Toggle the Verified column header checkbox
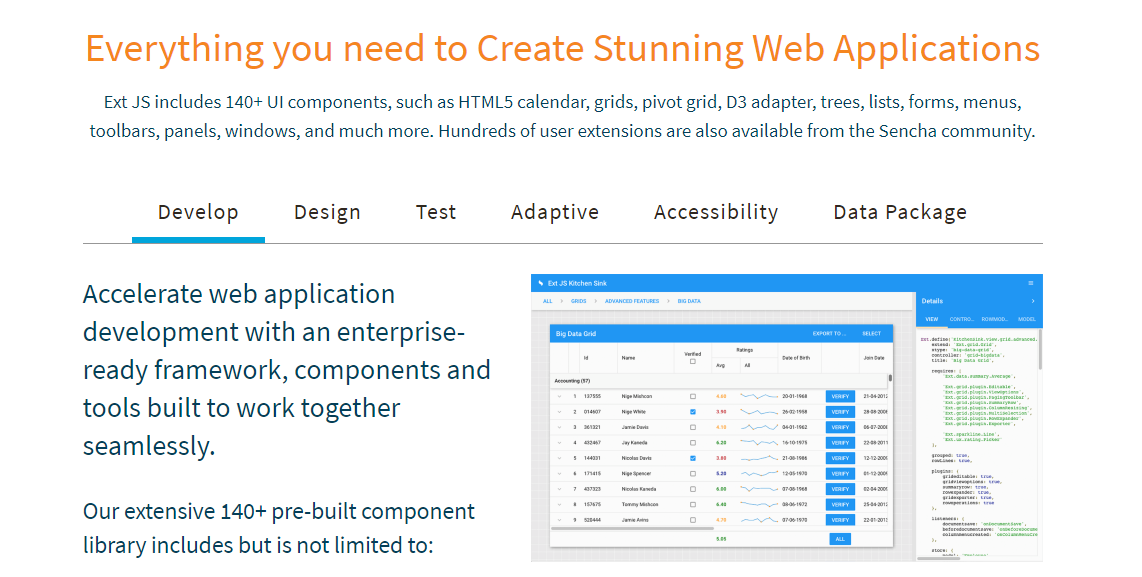 [x=693, y=361]
